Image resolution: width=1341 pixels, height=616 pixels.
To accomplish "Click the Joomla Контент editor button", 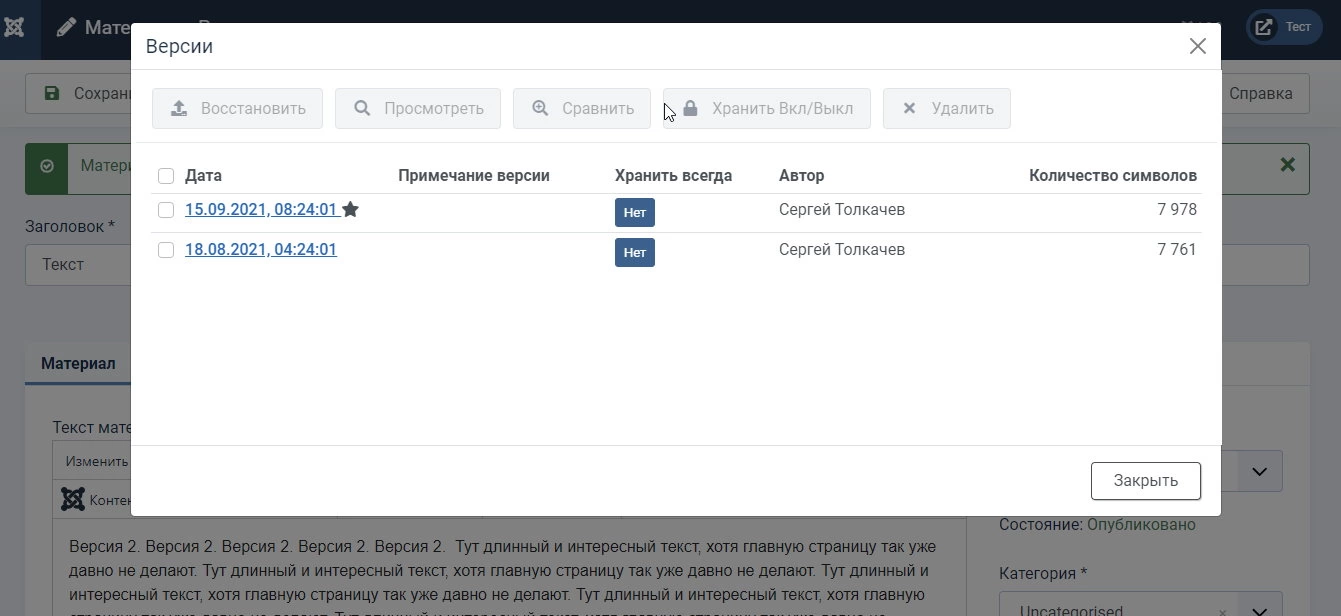I will point(96,500).
